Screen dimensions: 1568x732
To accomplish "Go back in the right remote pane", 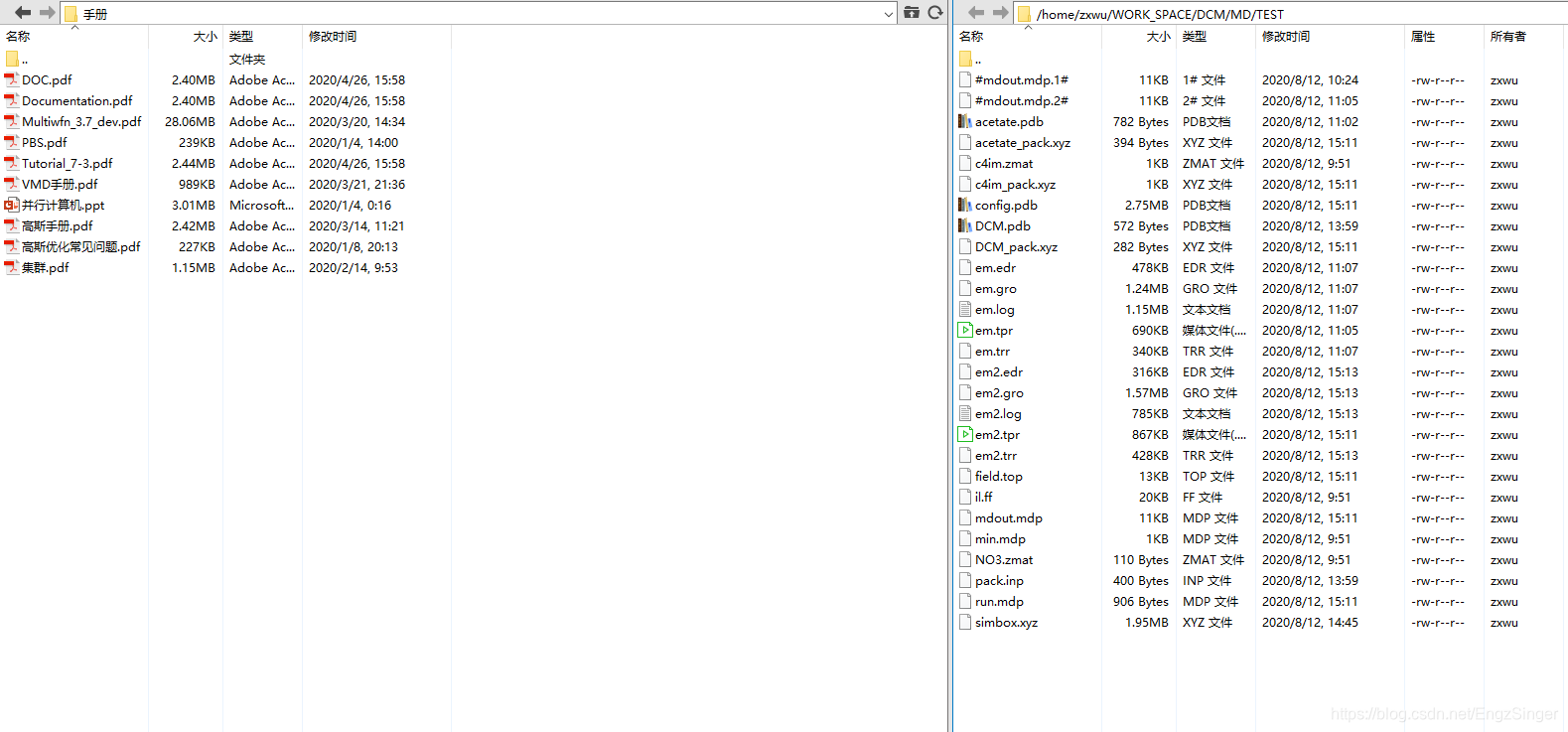I will coord(976,13).
